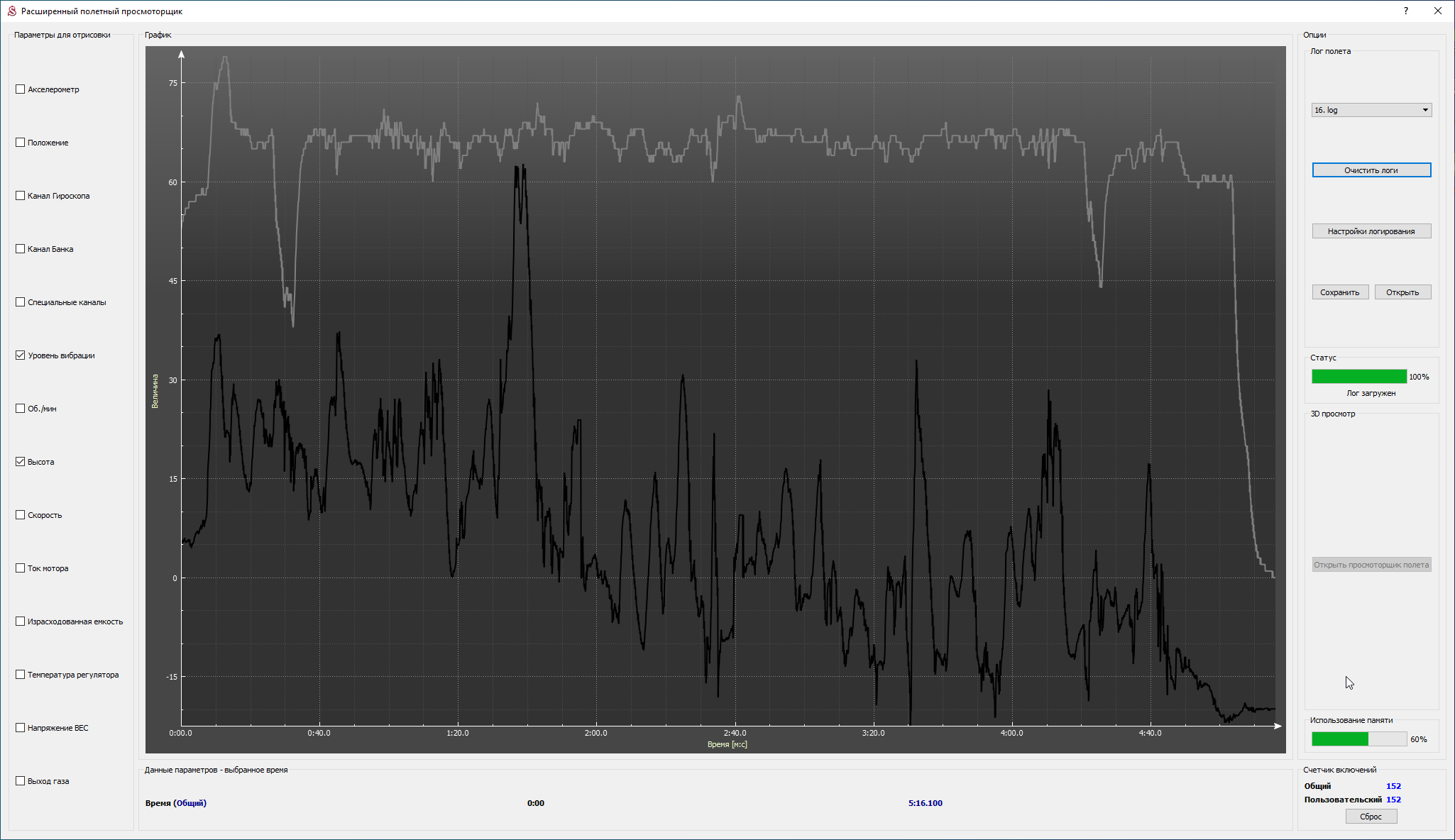1455x840 pixels.
Task: Disable the Высота checkbox
Action: [21, 462]
